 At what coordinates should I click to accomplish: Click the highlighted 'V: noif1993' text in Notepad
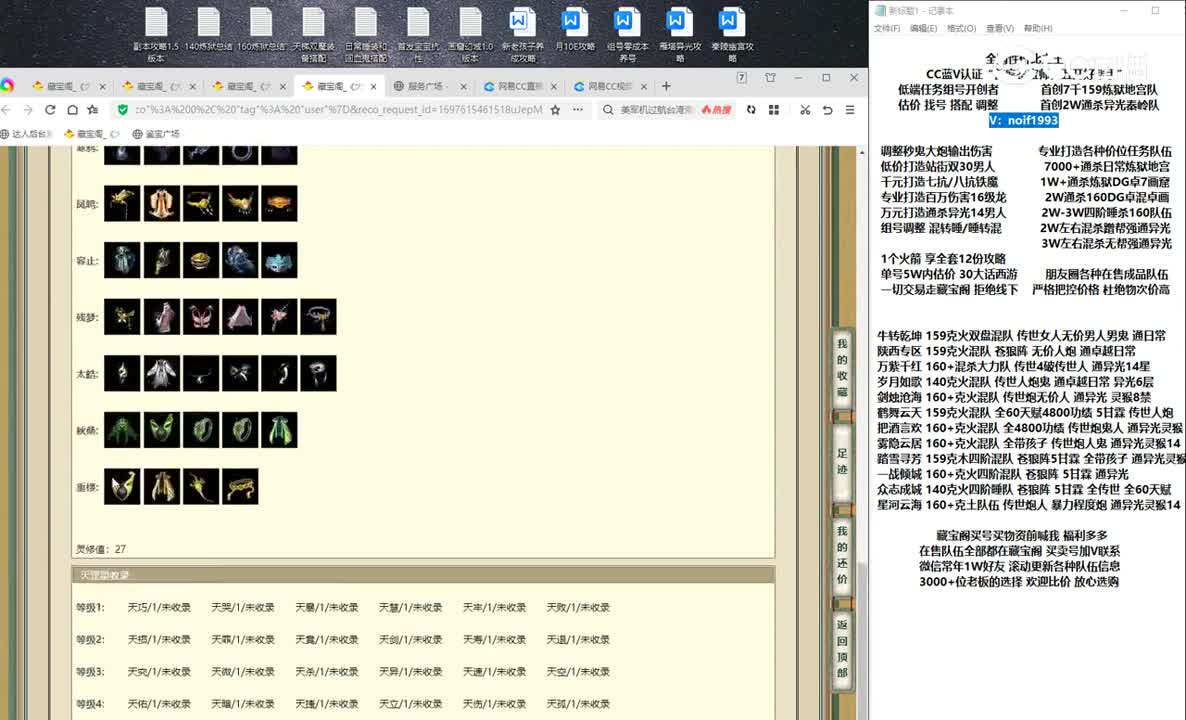tap(1023, 120)
